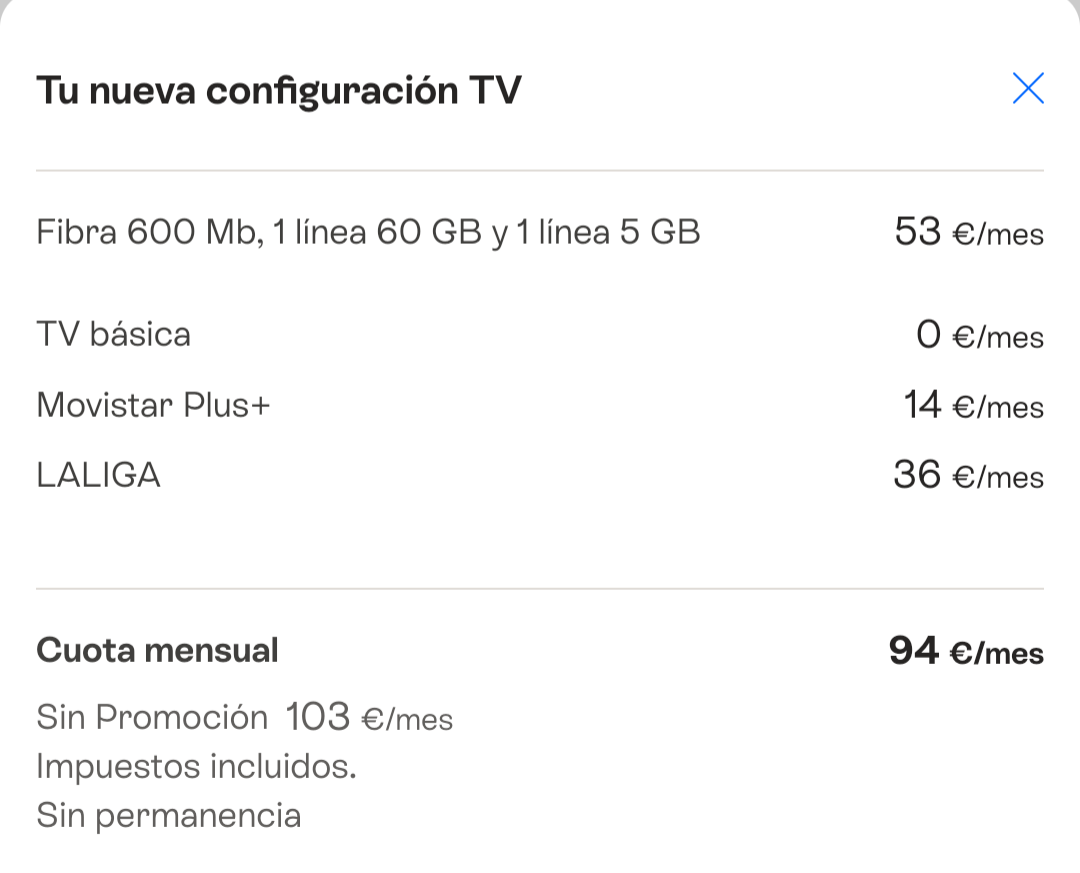This screenshot has width=1080, height=873.
Task: Click the 53 €/mes fibra price
Action: click(969, 233)
